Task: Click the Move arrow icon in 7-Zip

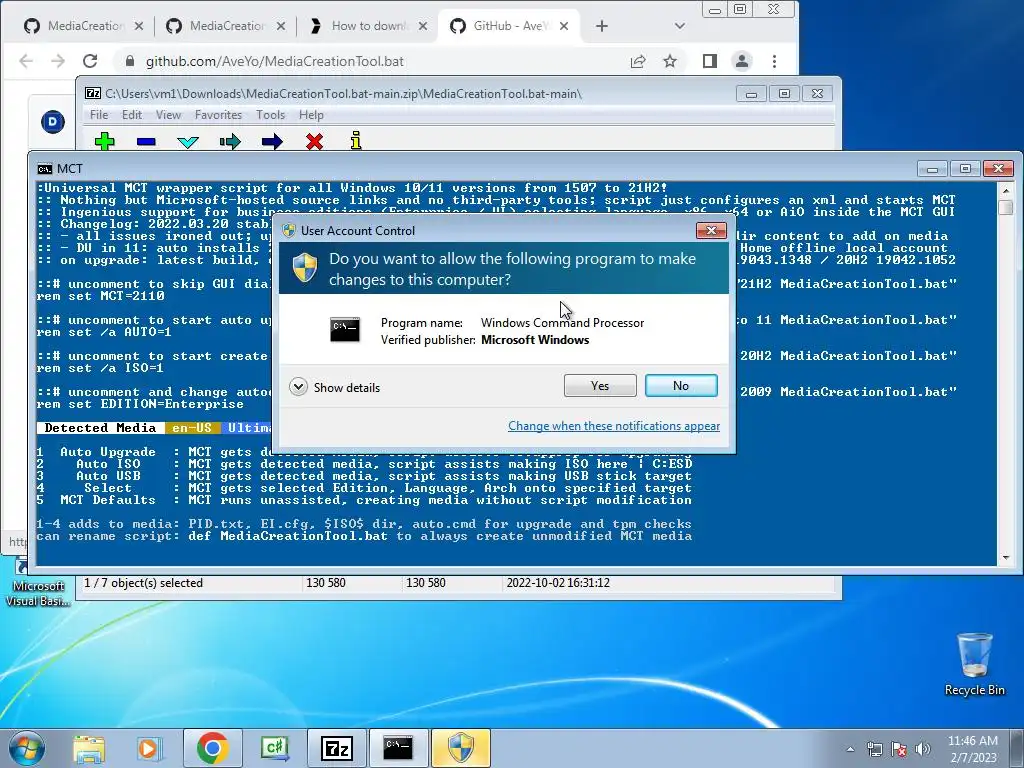Action: 272,142
